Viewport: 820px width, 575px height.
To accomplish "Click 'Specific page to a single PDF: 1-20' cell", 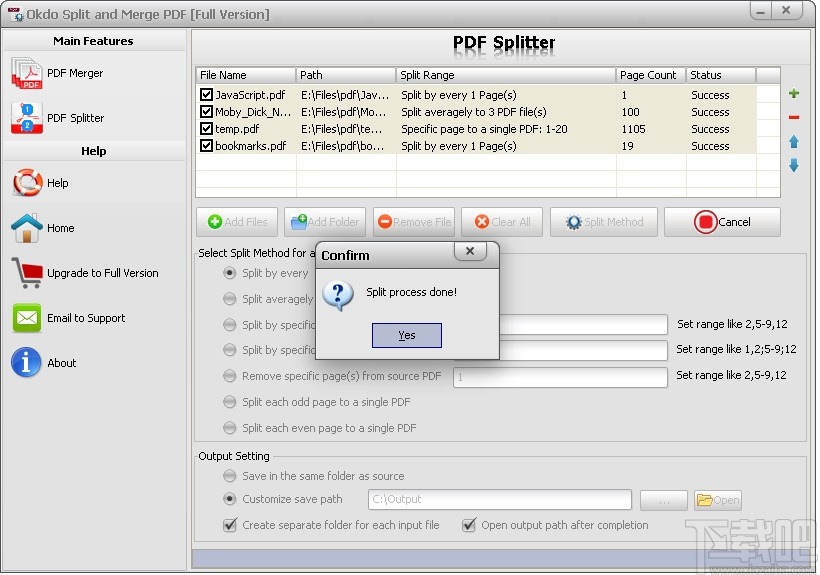I will pos(484,129).
